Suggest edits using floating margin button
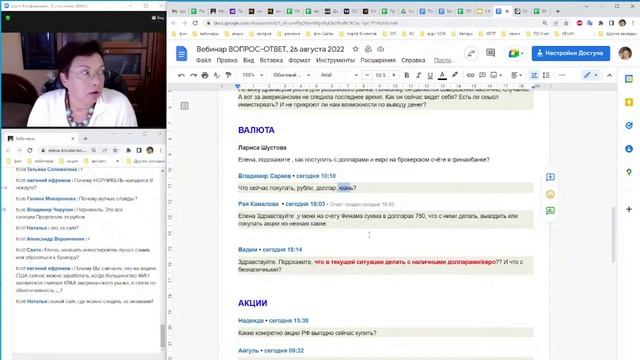Viewport: 640px width, 360px height. (550, 211)
